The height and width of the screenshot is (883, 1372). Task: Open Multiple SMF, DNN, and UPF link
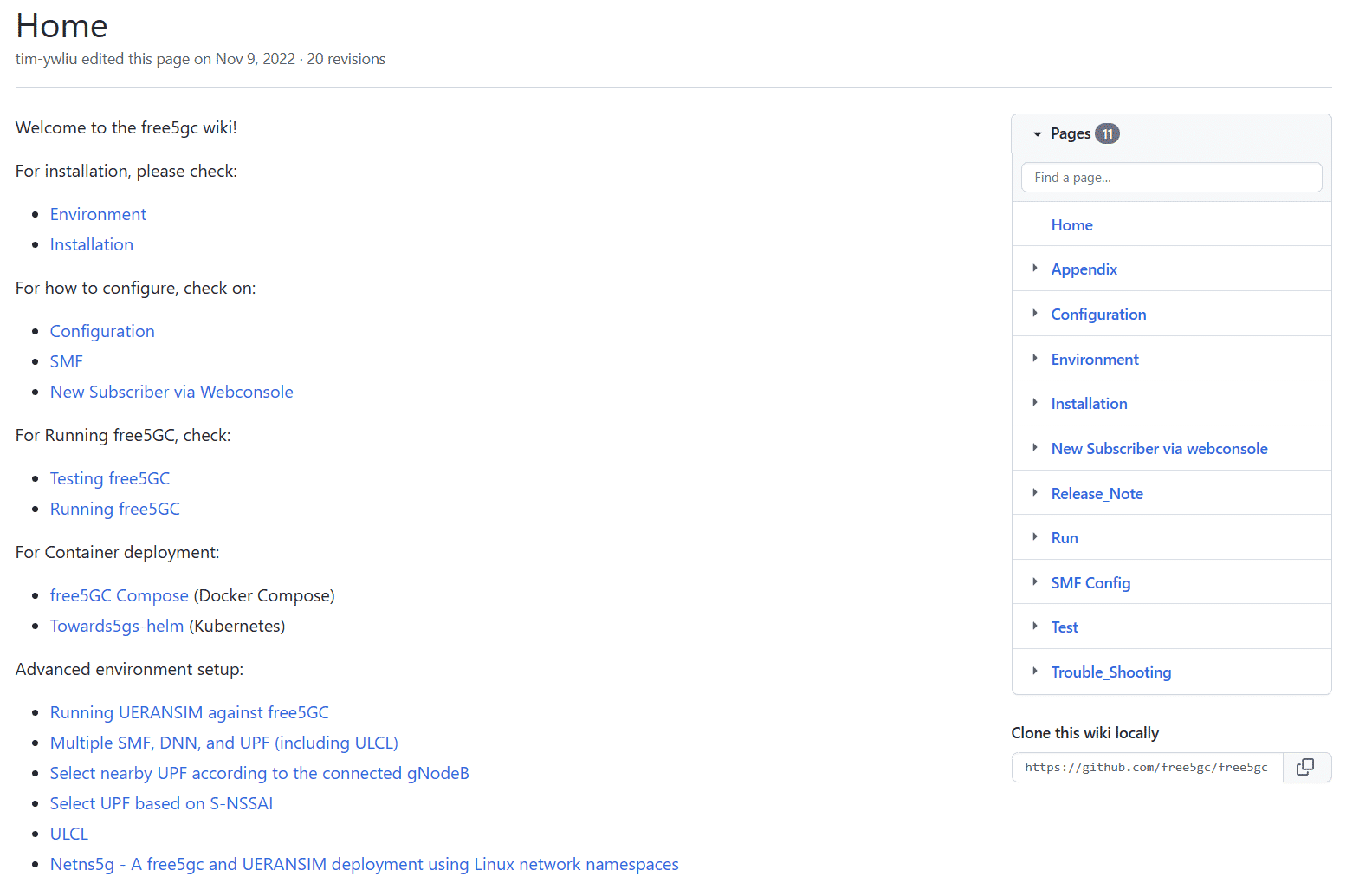click(x=224, y=743)
